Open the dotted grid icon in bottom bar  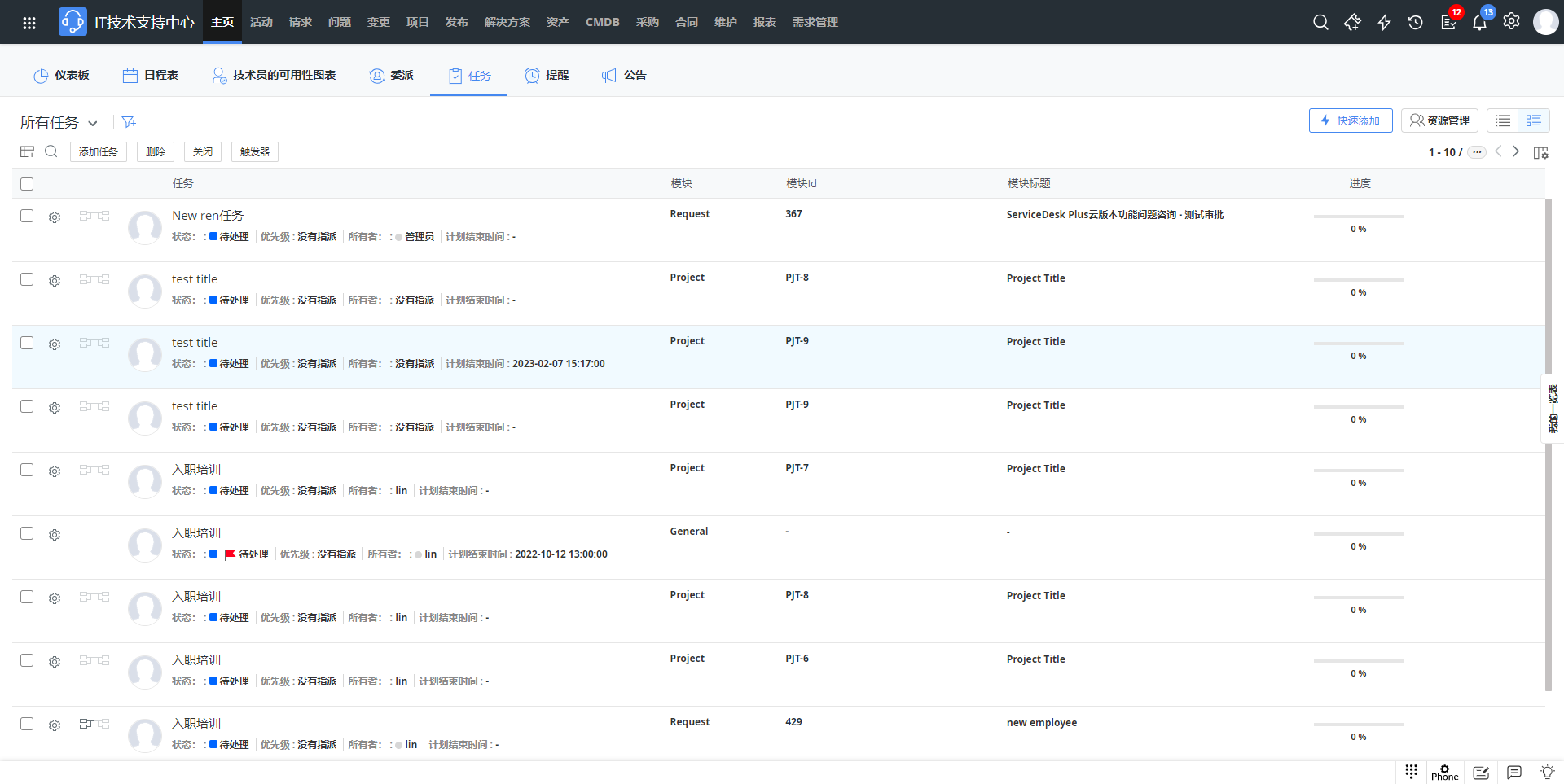click(1412, 771)
